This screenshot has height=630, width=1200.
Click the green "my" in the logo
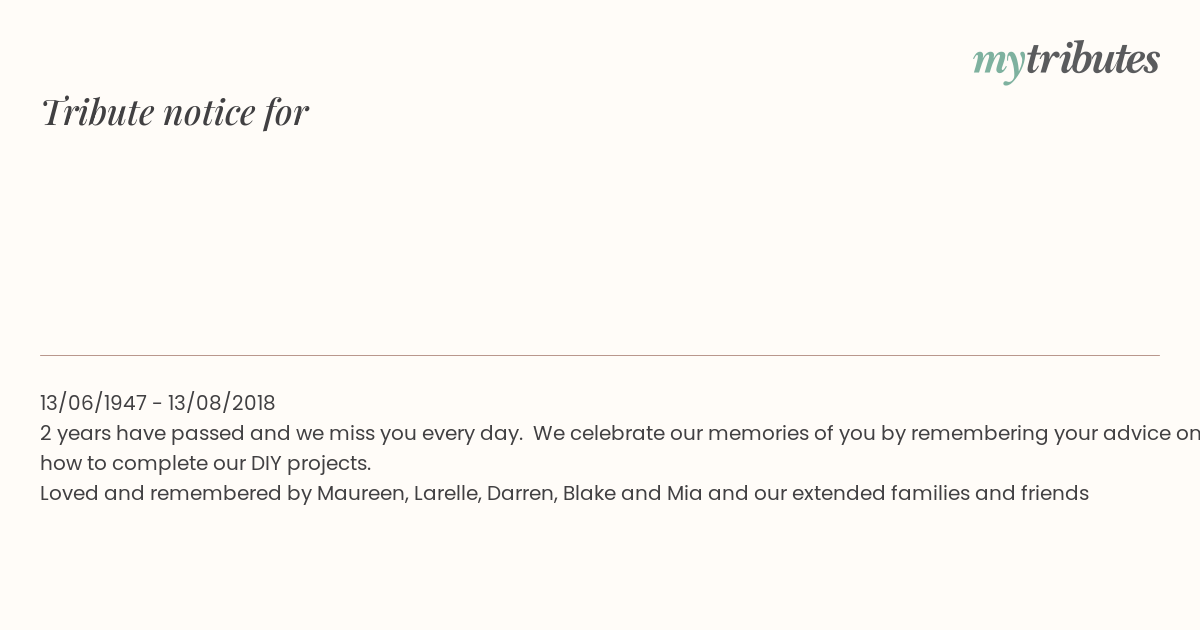(998, 63)
